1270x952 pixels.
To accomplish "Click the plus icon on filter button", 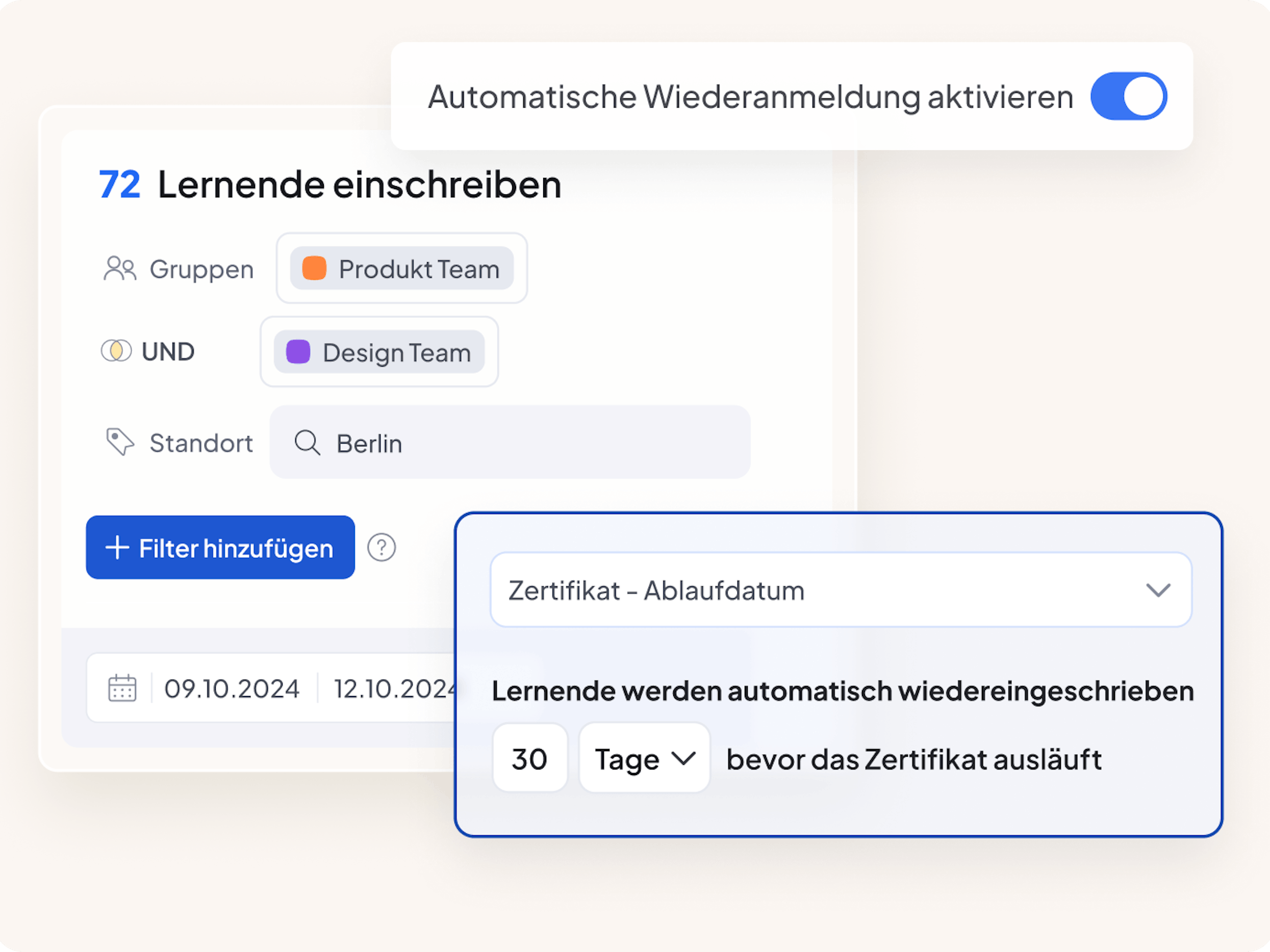I will click(x=117, y=548).
